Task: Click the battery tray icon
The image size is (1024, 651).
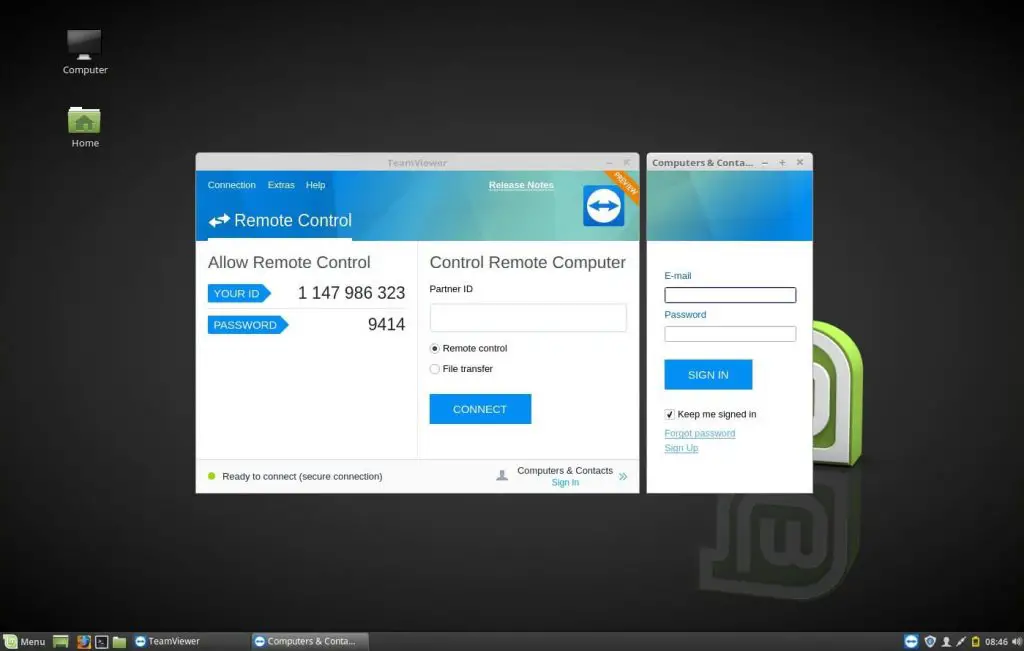Action: click(x=976, y=642)
